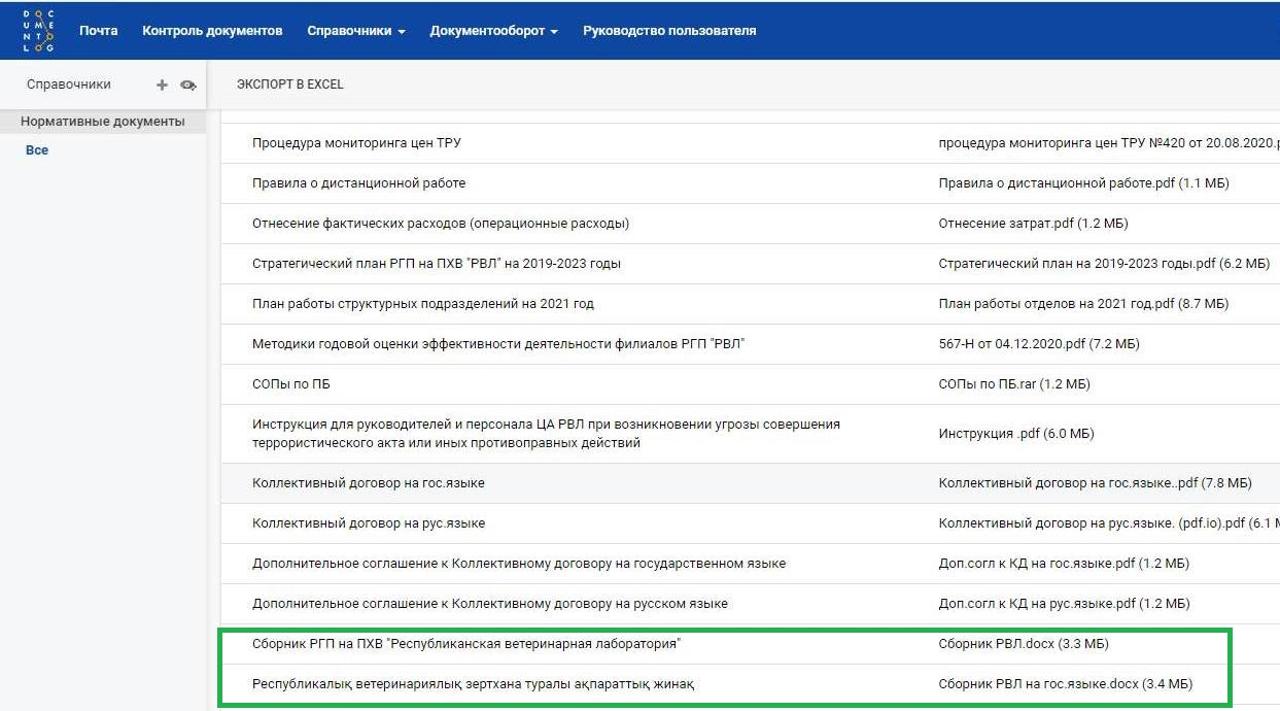The width and height of the screenshot is (1280, 711).
Task: Open row Инструкция для руководителей и персонала
Action: [750, 433]
